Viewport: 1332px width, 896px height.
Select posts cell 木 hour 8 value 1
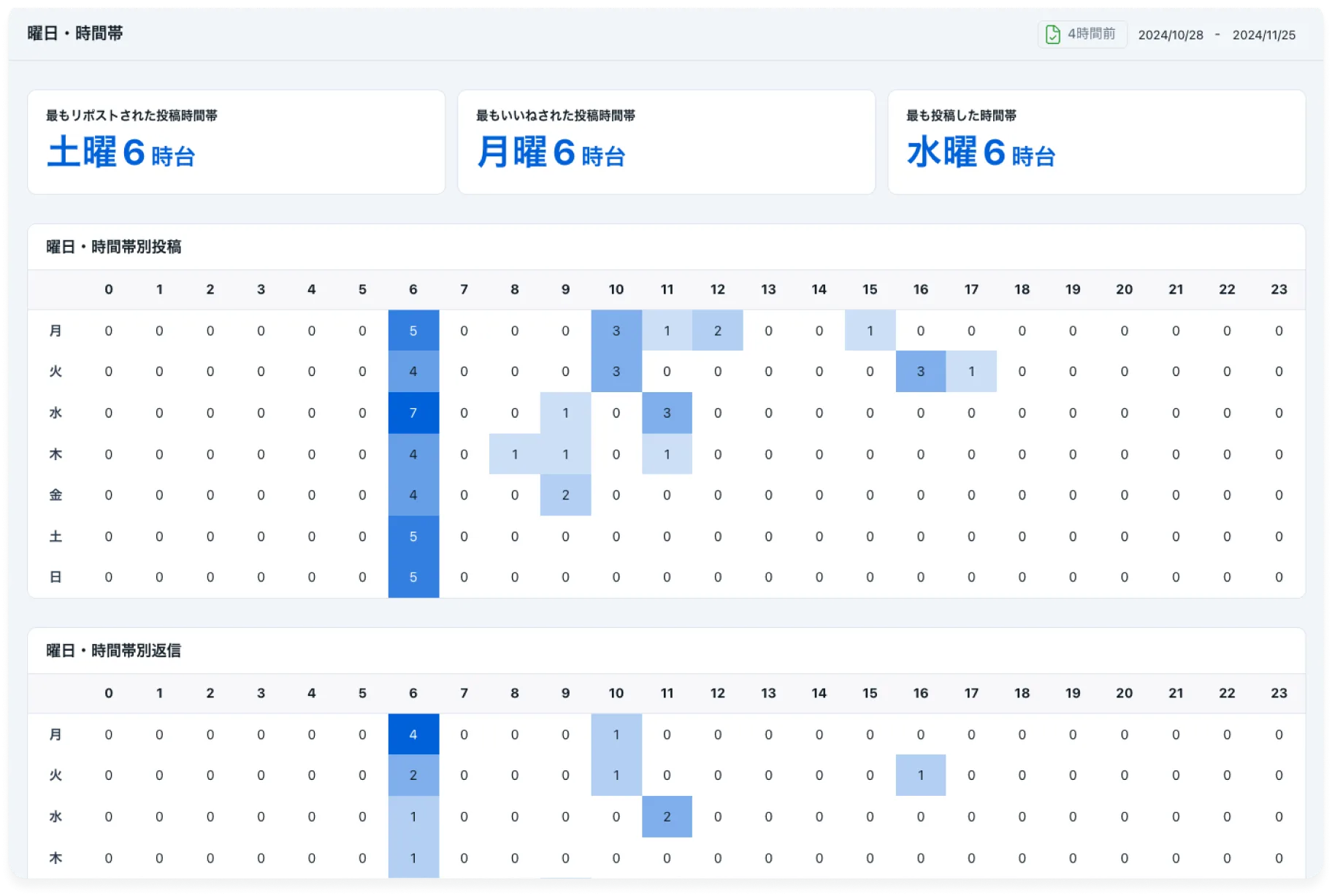(x=515, y=454)
